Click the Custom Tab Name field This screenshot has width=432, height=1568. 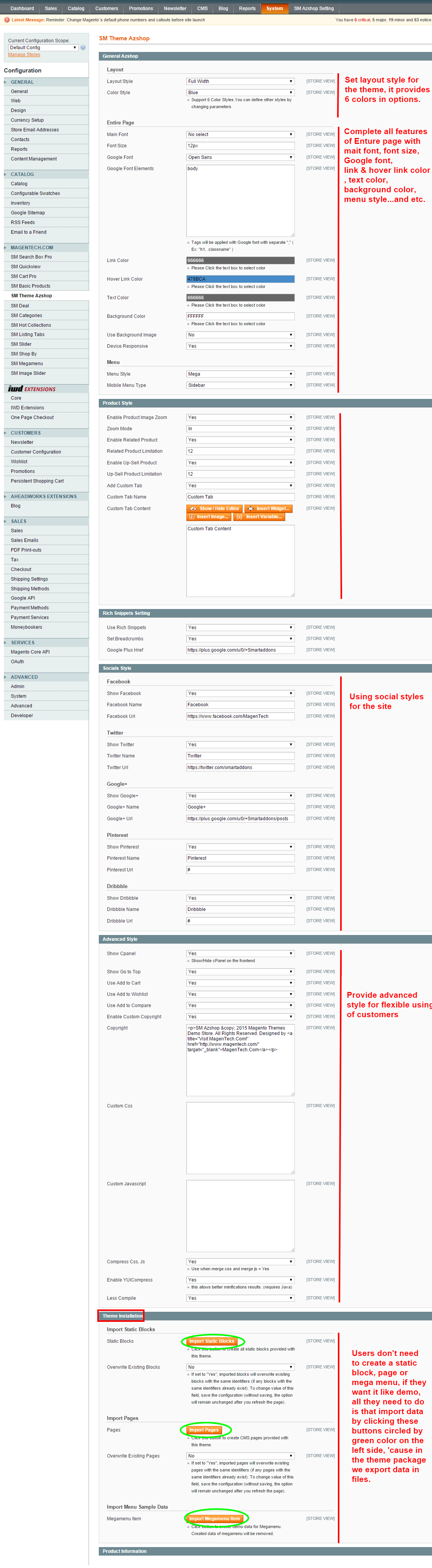pyautogui.click(x=240, y=497)
